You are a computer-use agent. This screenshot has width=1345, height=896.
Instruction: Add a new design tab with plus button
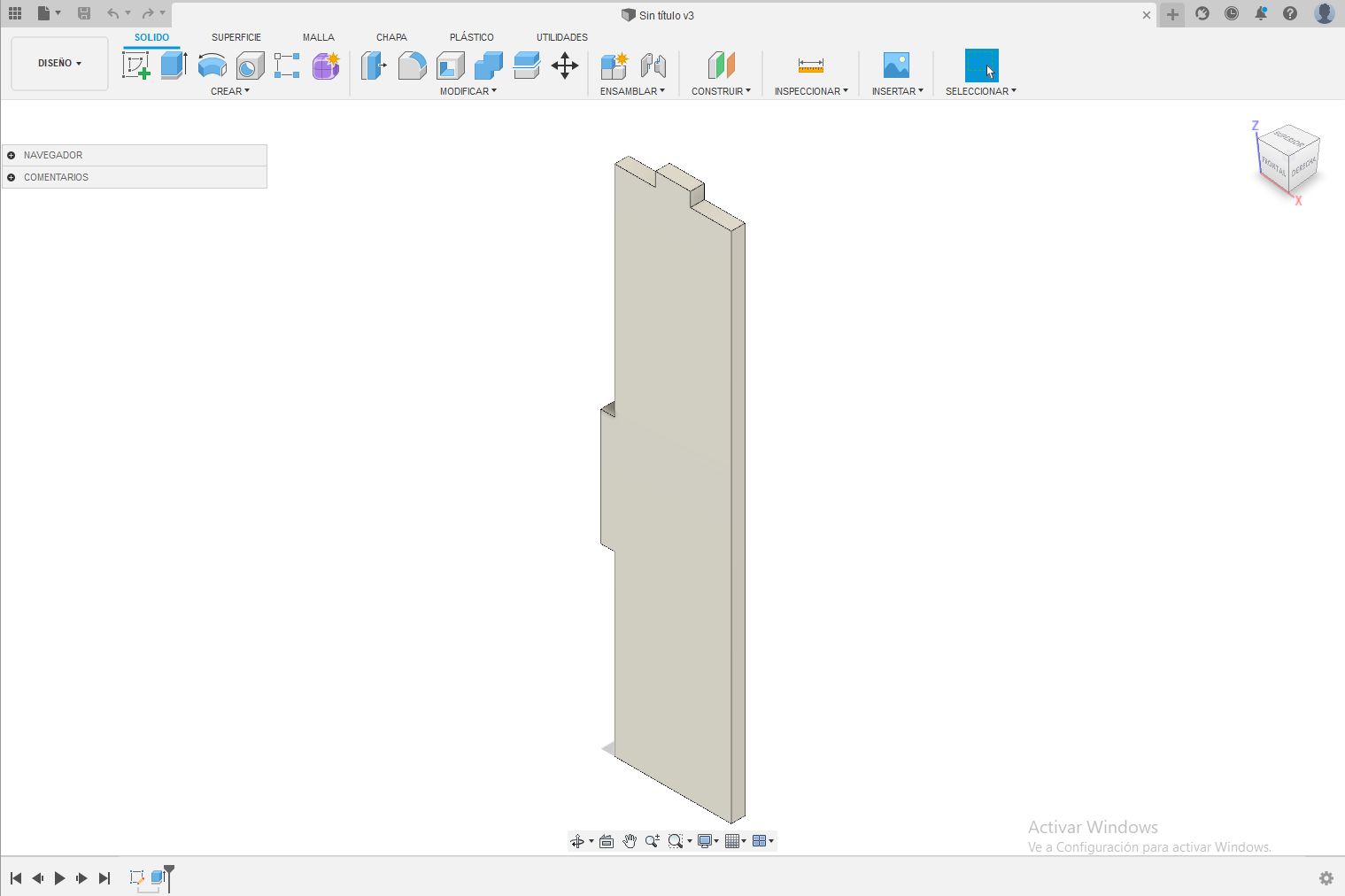click(x=1172, y=14)
